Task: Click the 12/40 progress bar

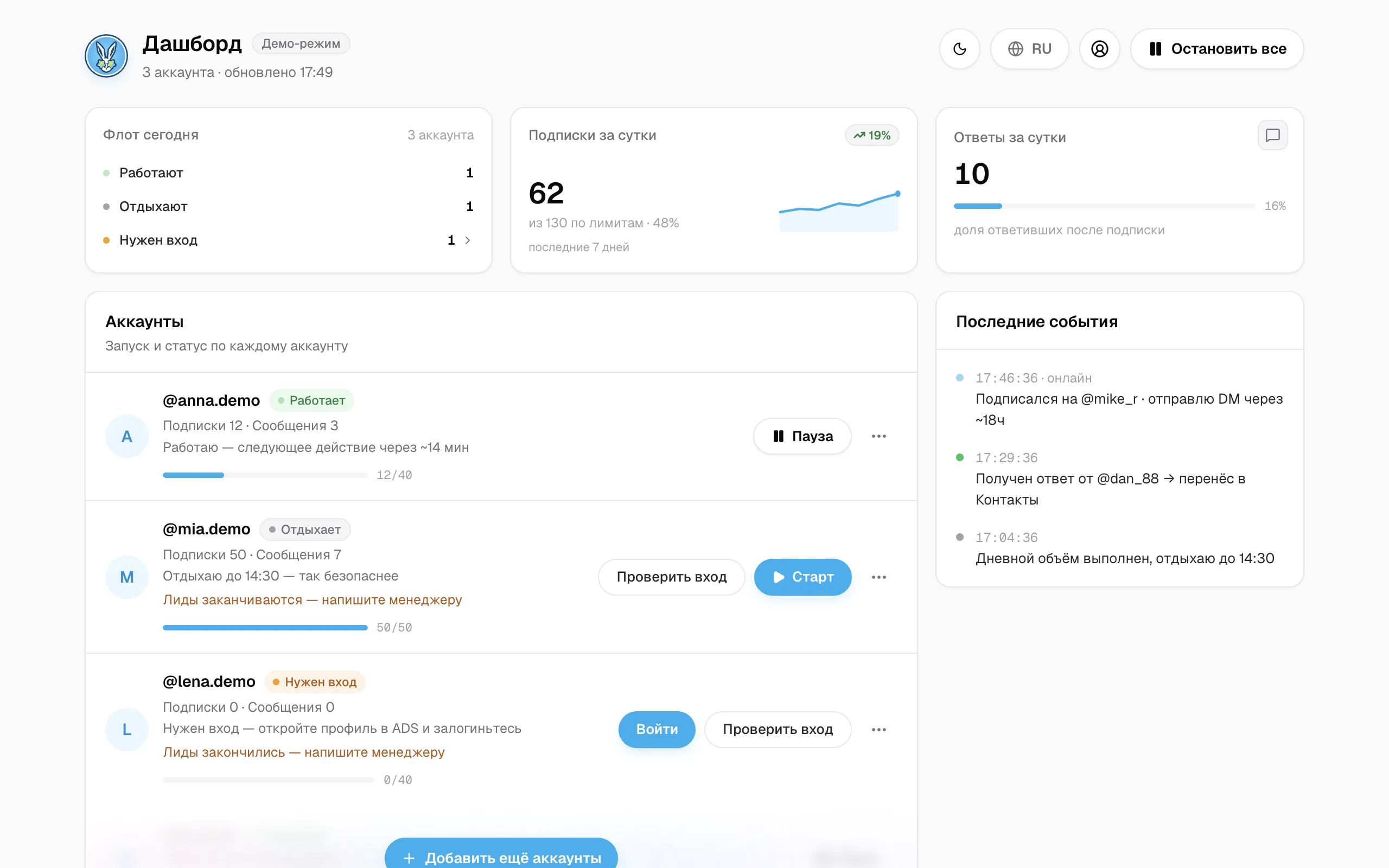Action: coord(265,475)
